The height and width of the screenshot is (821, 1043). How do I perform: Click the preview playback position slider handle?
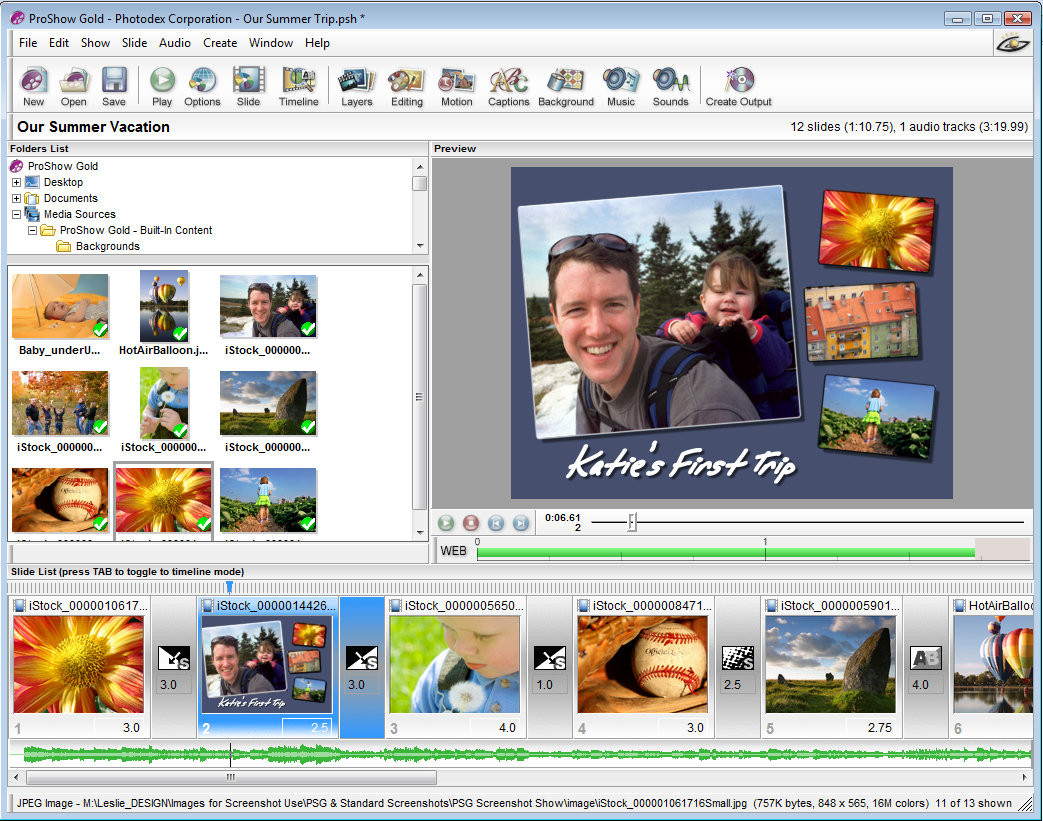631,522
